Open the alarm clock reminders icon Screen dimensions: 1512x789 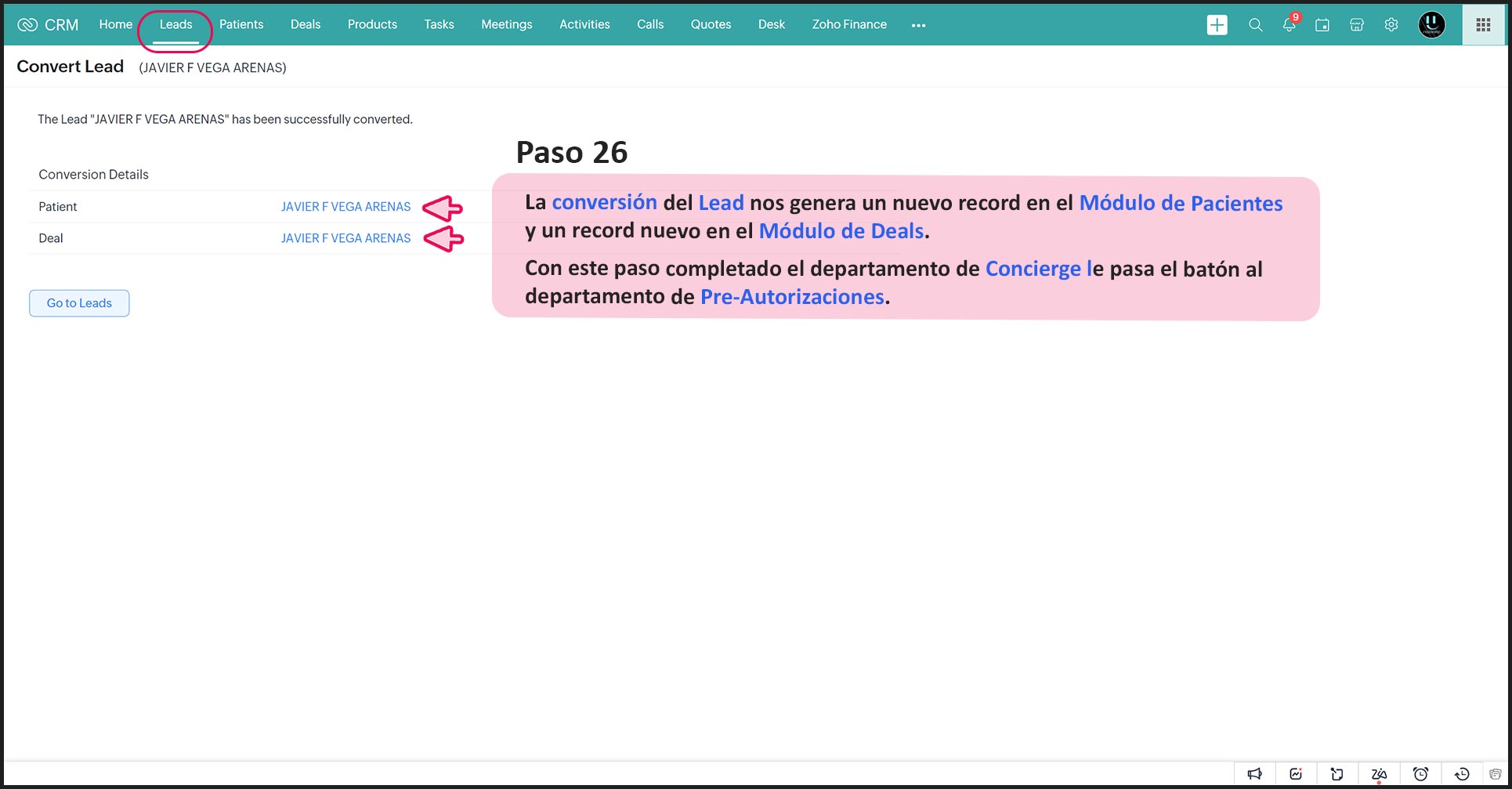[x=1420, y=774]
